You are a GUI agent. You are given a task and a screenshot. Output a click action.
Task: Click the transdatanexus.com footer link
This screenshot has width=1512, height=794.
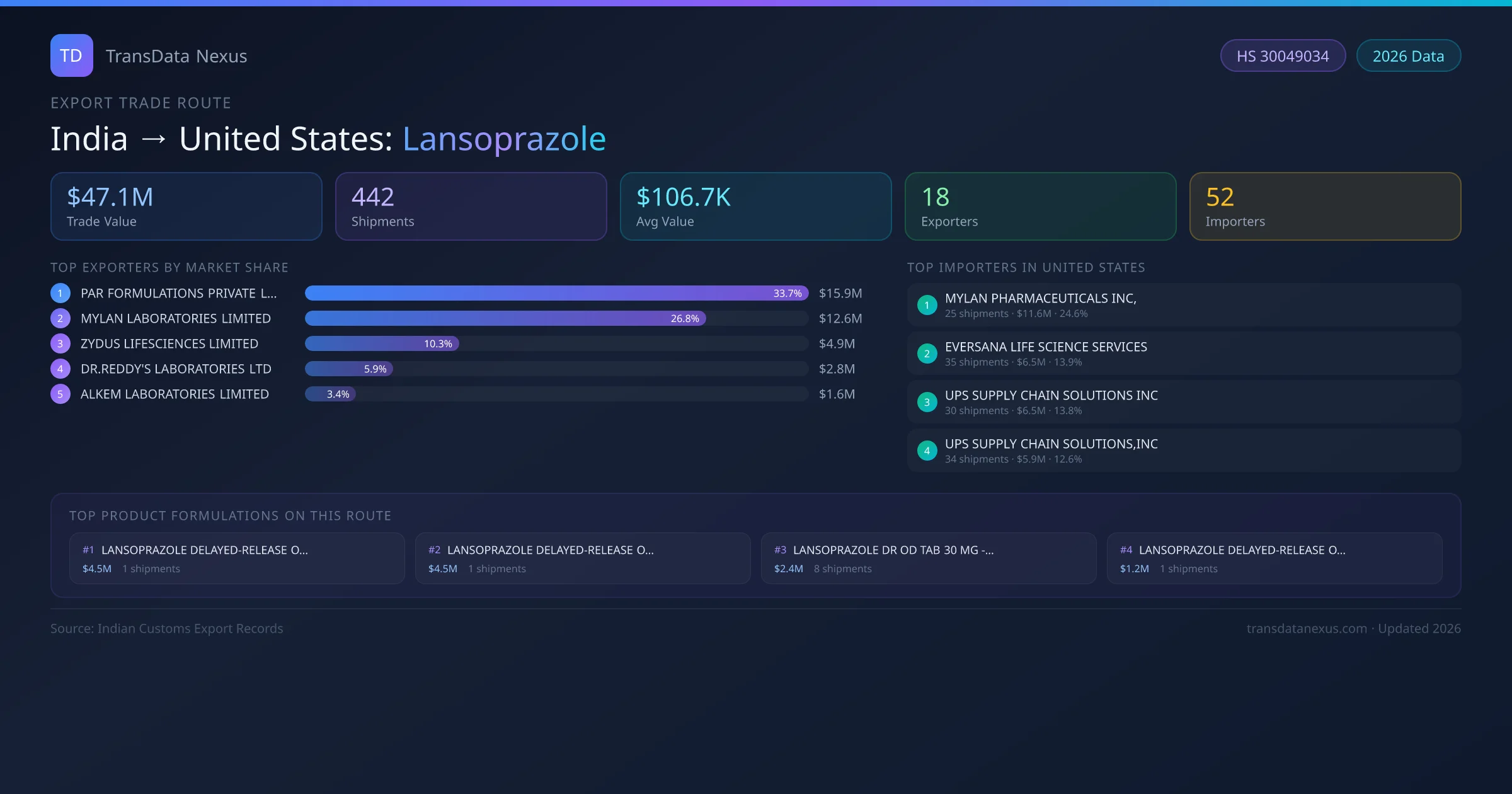click(1306, 628)
